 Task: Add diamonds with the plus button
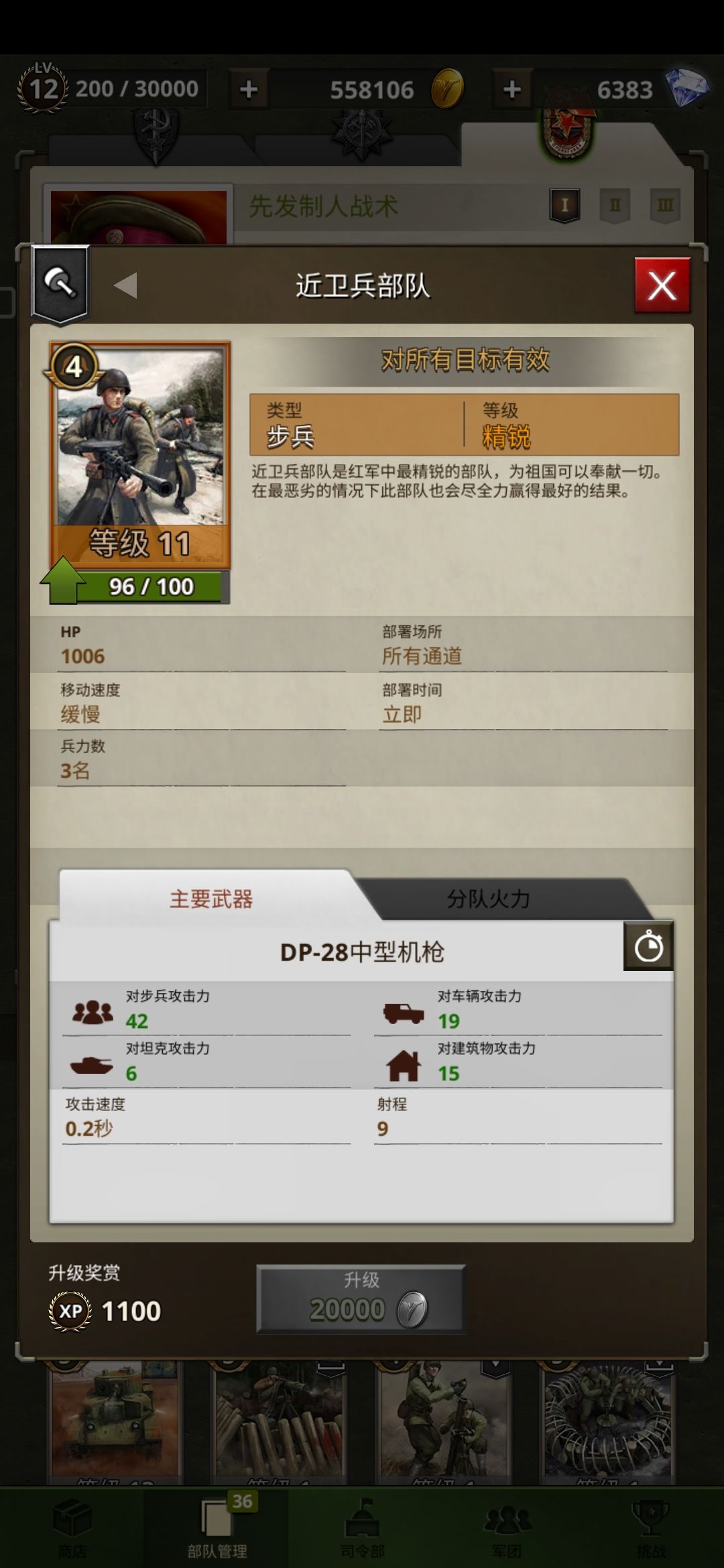[x=512, y=89]
